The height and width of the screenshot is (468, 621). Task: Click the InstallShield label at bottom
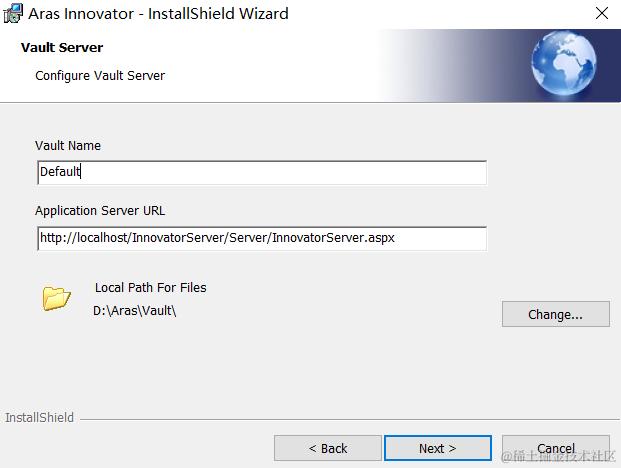[x=39, y=417]
